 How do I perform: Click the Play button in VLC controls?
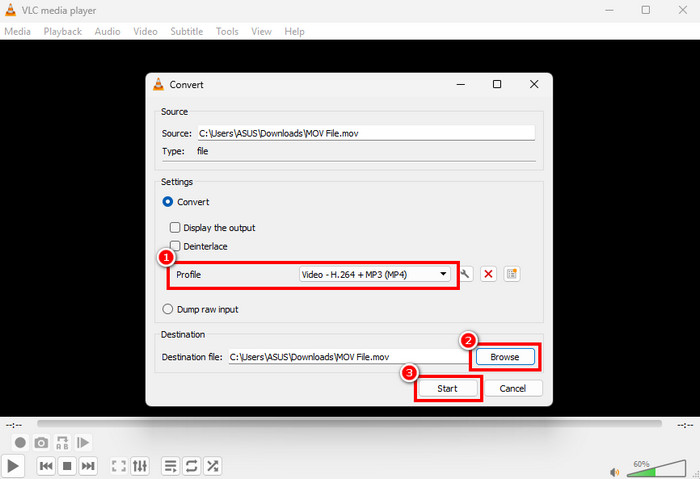click(x=12, y=466)
